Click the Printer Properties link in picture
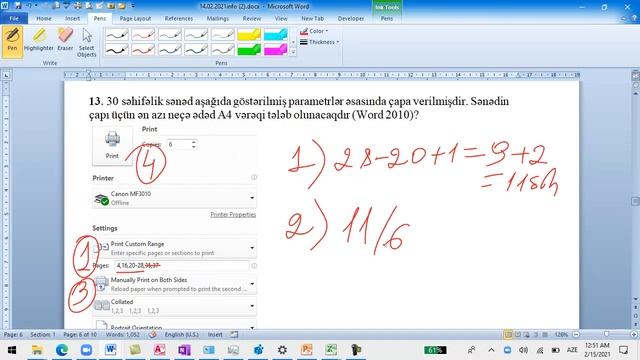This screenshot has height=360, width=640. pos(233,215)
